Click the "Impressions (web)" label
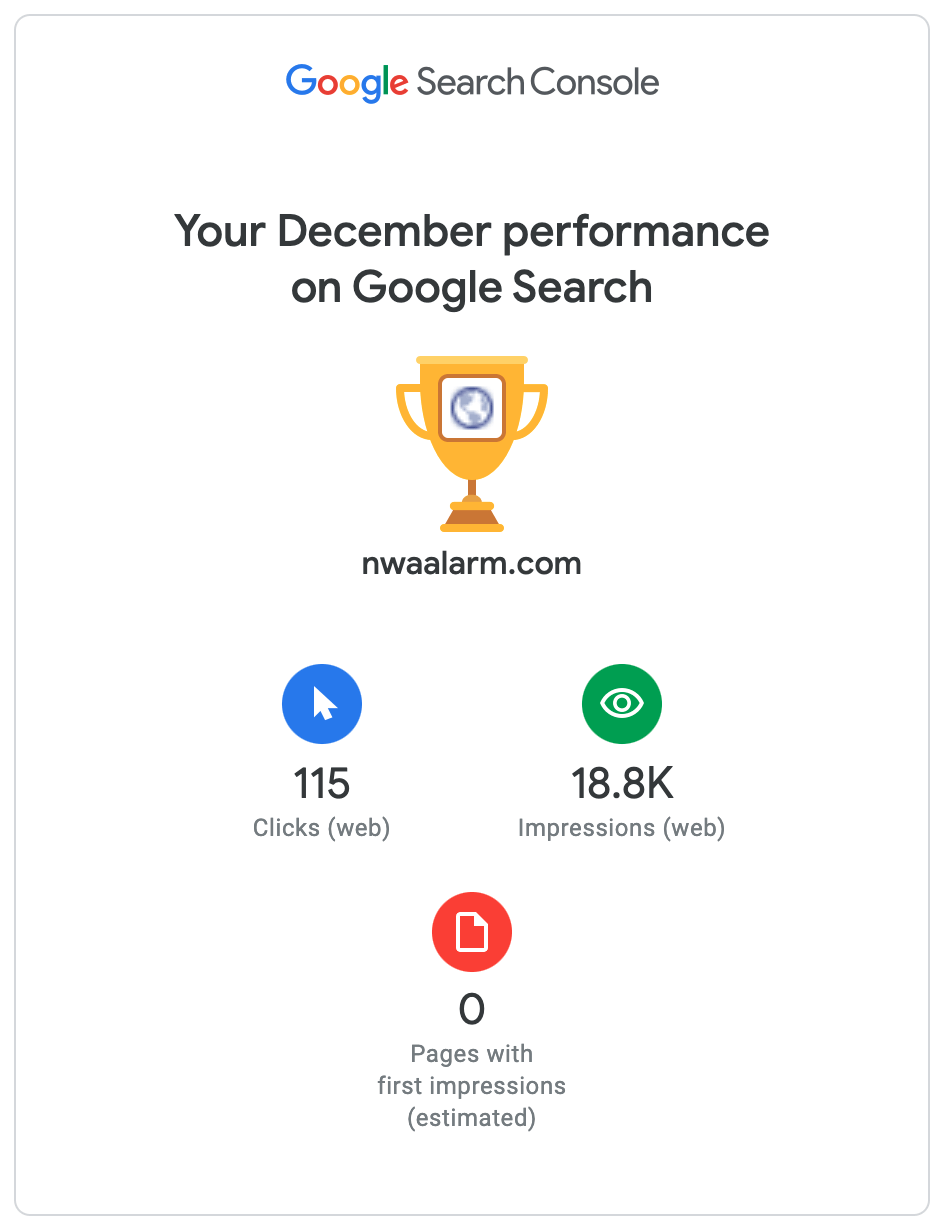The width and height of the screenshot is (946, 1232). click(622, 828)
